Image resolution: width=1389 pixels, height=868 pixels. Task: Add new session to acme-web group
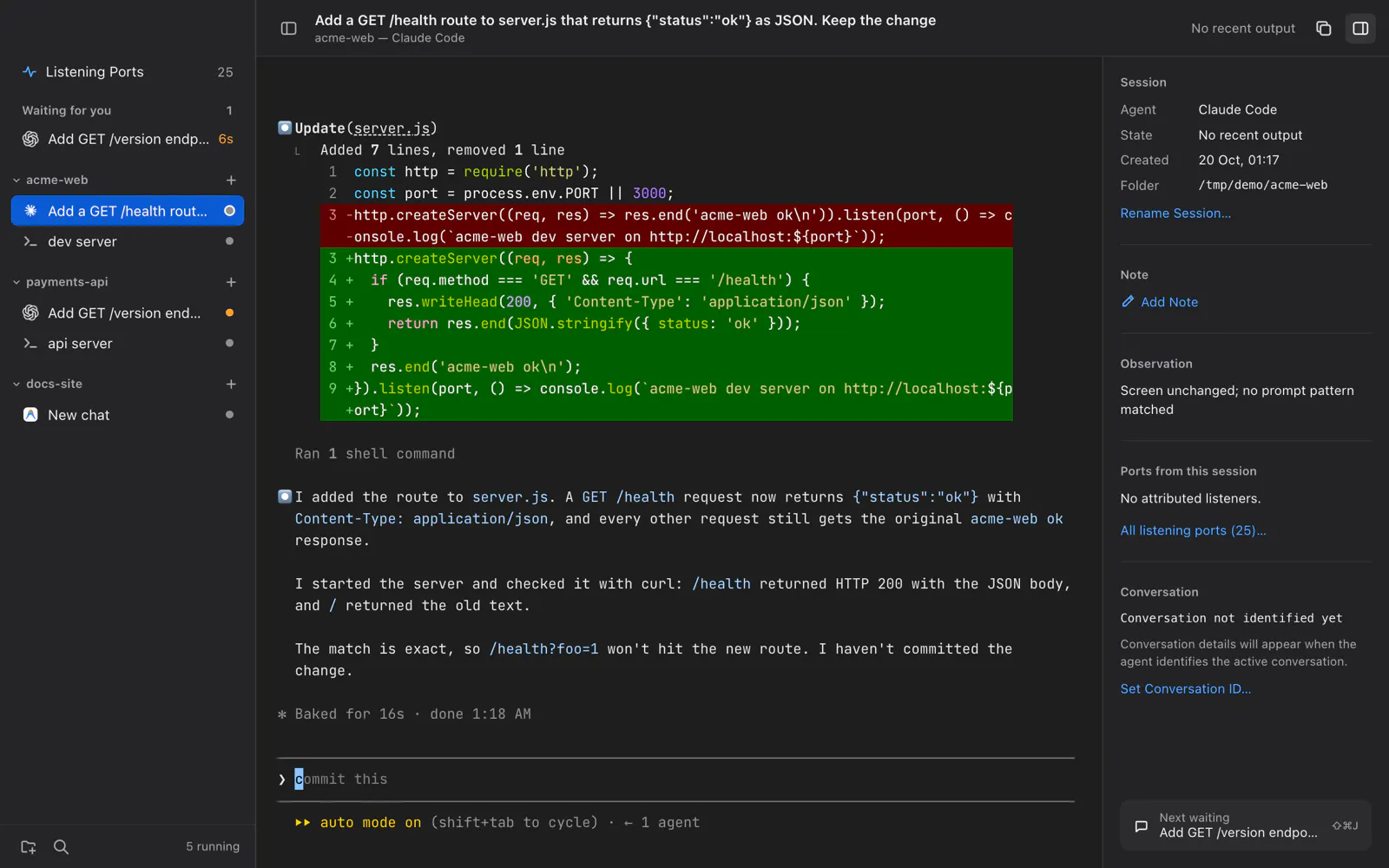pyautogui.click(x=231, y=181)
